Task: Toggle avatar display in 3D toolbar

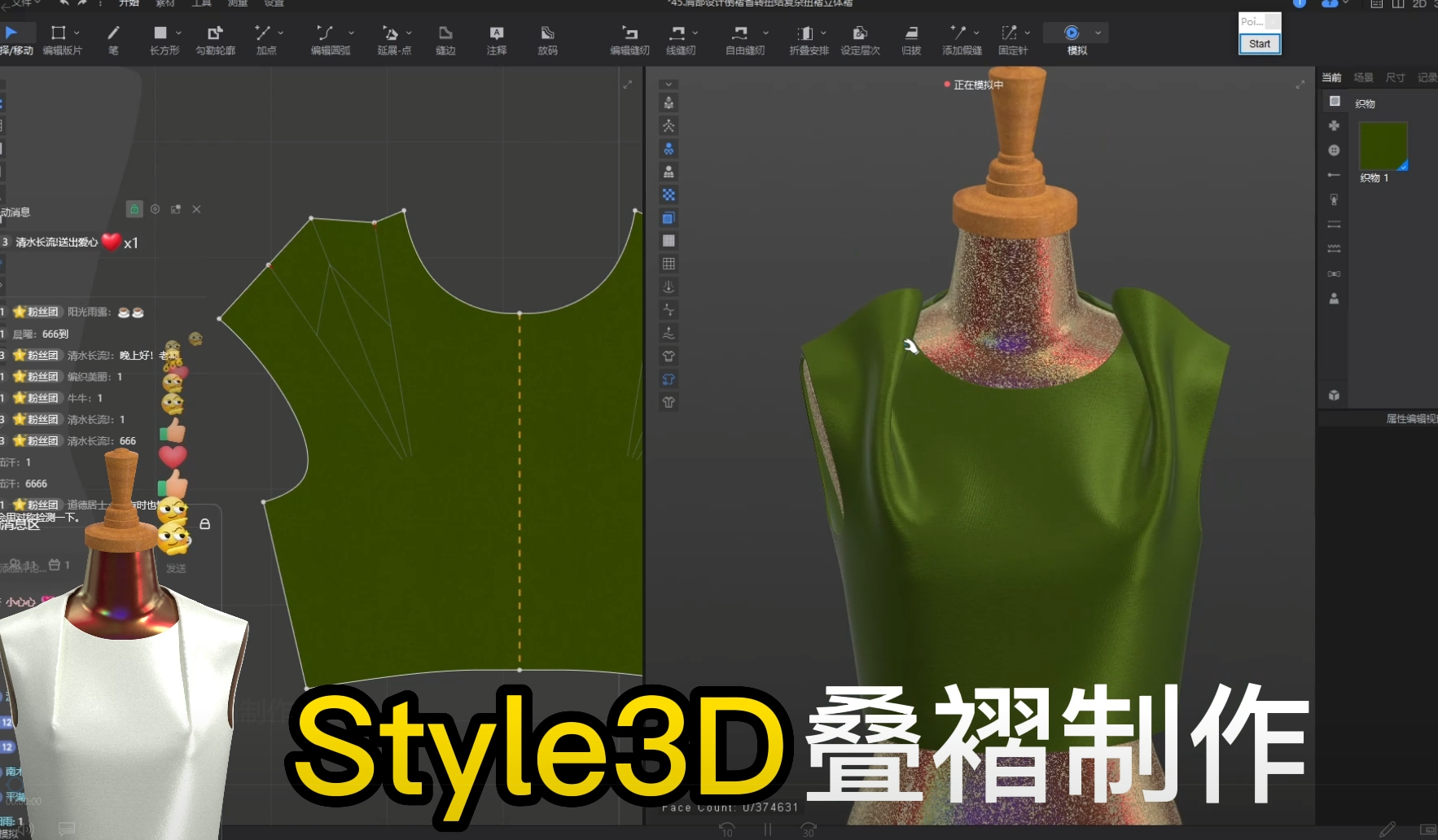Action: pos(669,103)
